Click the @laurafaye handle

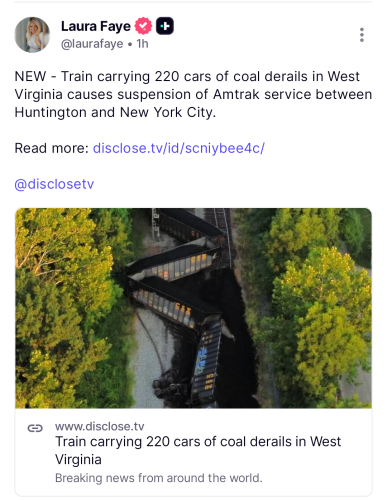pyautogui.click(x=92, y=44)
